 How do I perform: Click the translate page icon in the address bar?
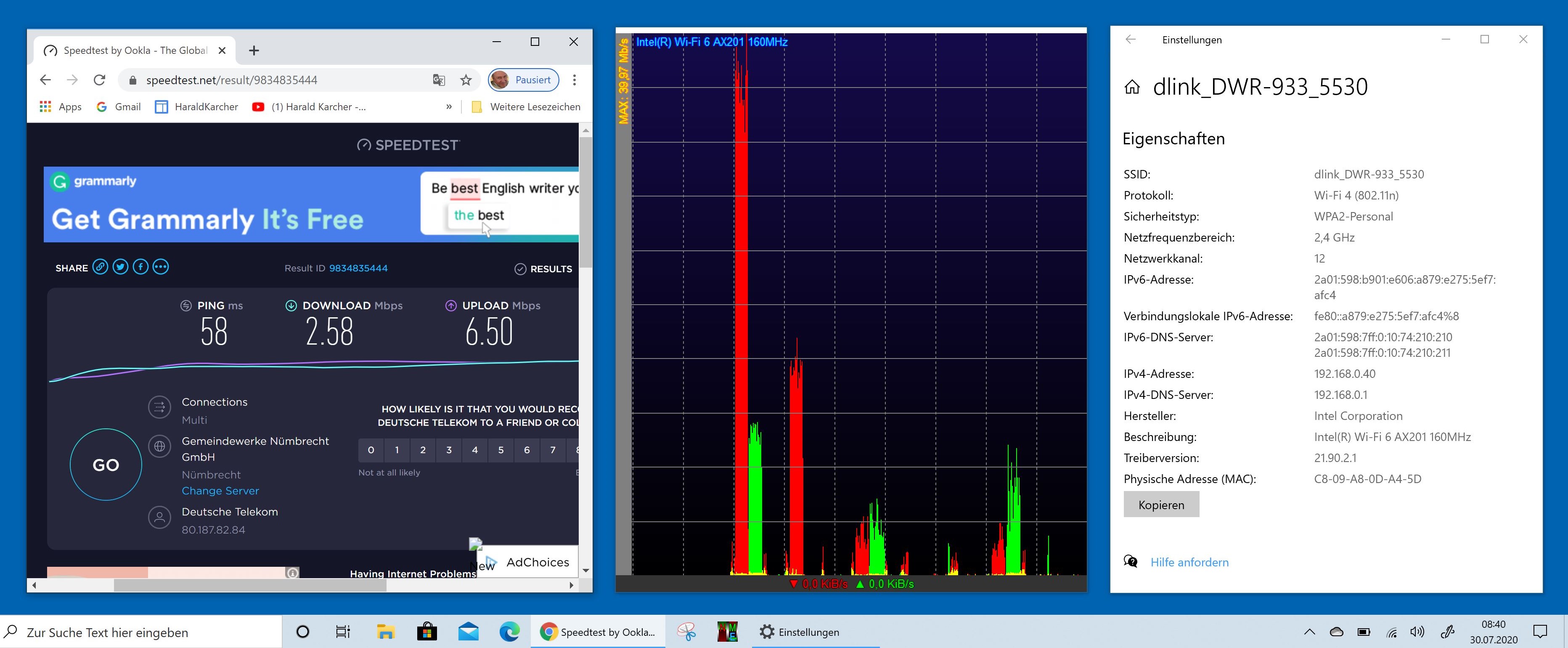pyautogui.click(x=439, y=80)
